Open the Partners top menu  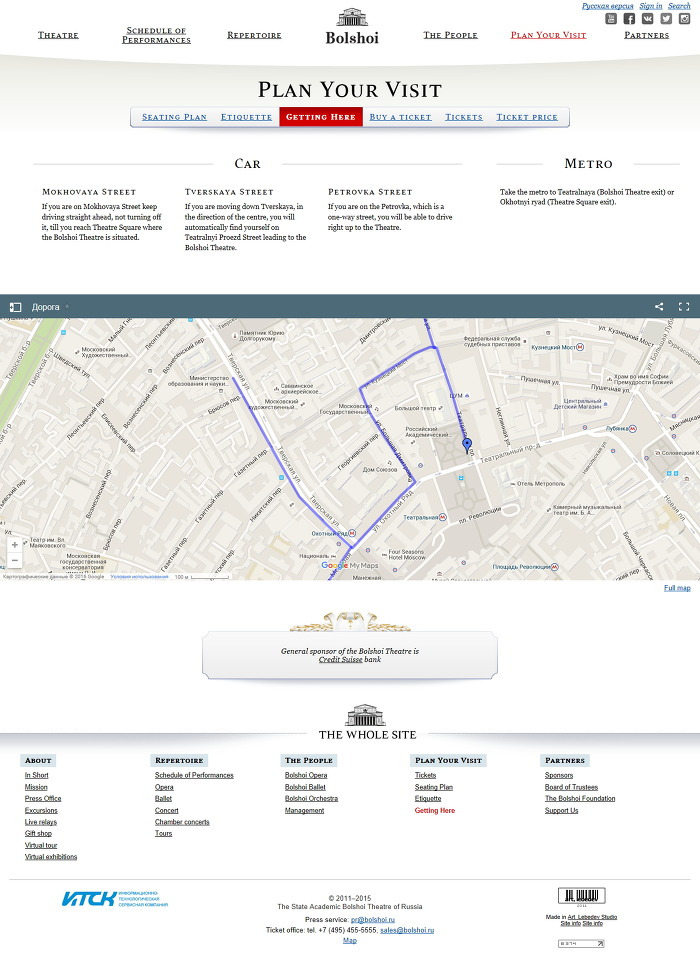coord(646,35)
